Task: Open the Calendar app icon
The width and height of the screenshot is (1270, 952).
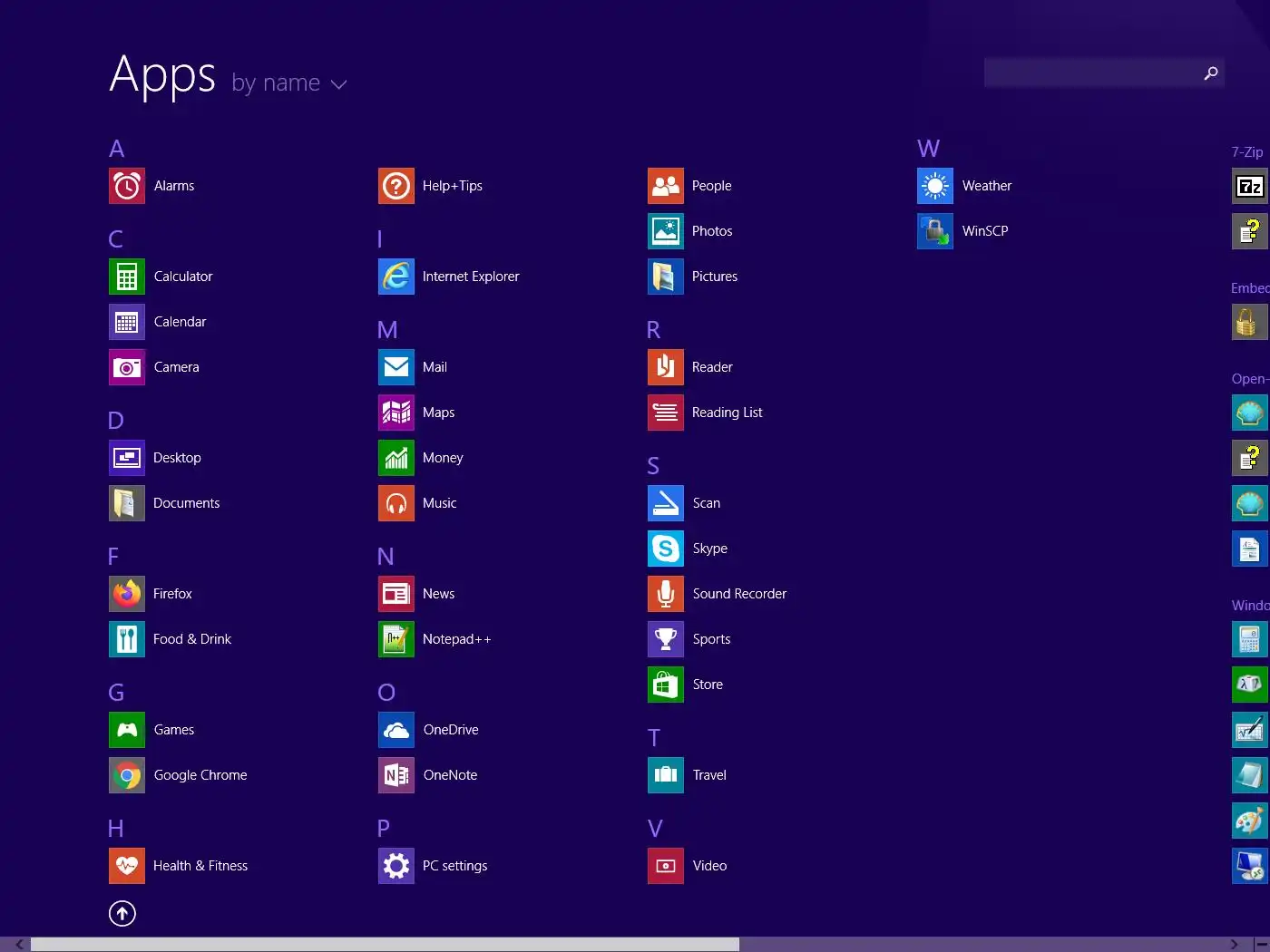Action: click(x=127, y=322)
